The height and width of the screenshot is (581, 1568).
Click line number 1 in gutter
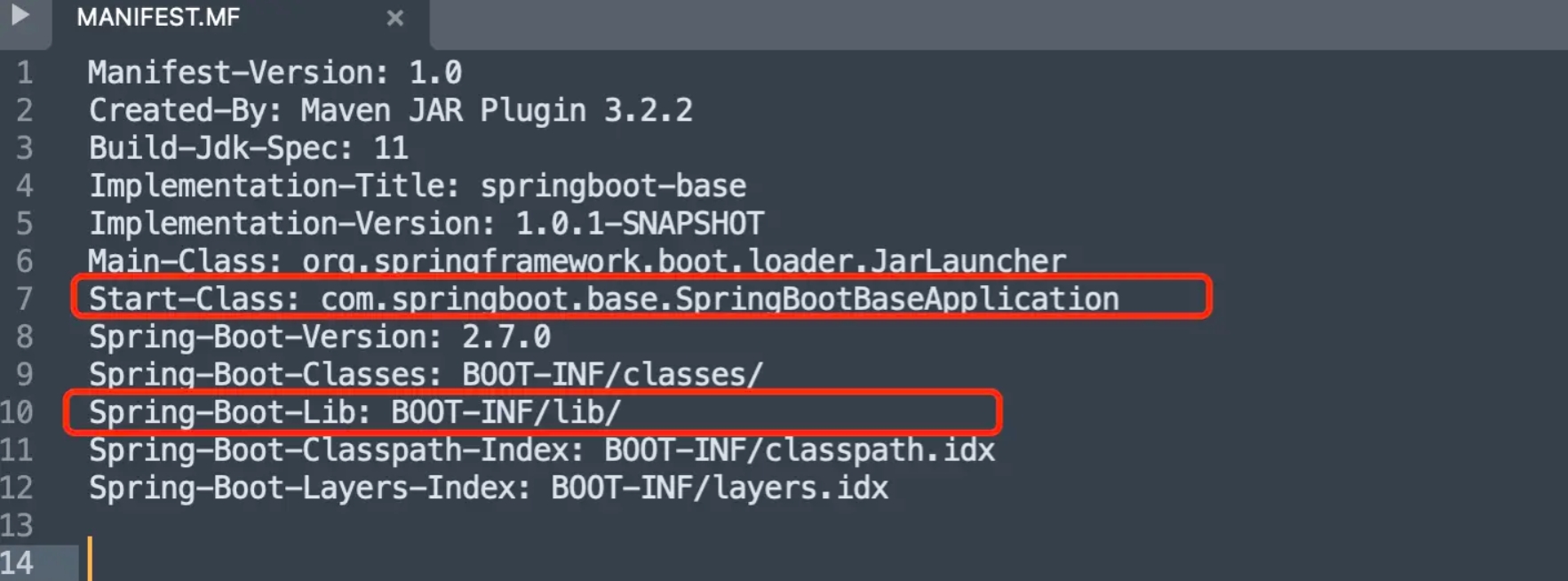point(25,73)
